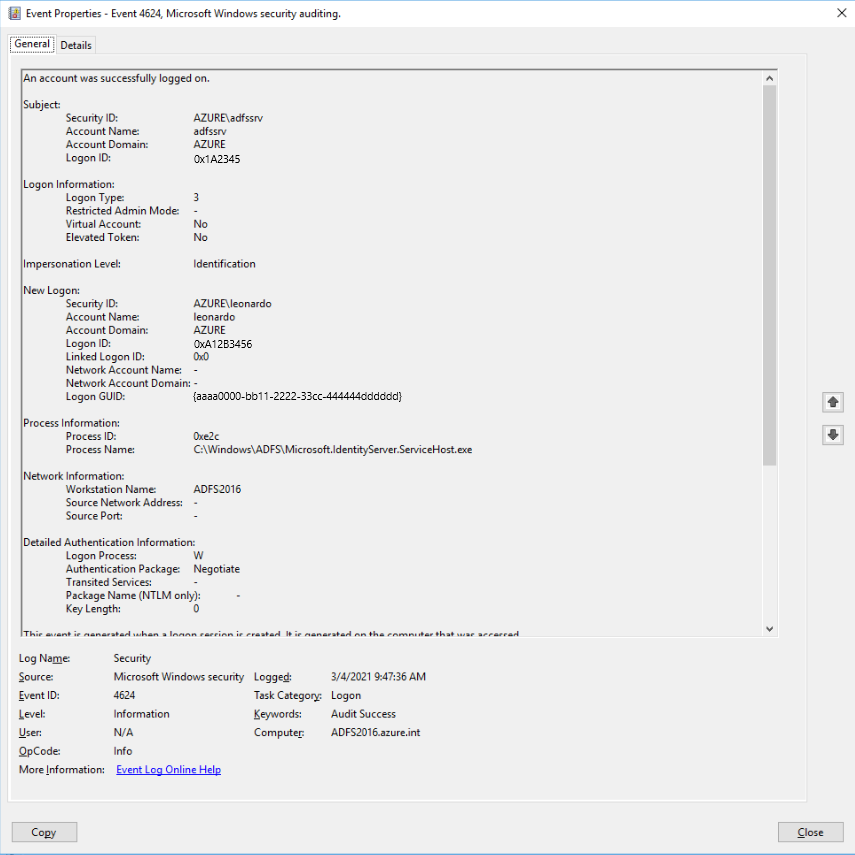
Task: Click the Close button
Action: pos(810,832)
